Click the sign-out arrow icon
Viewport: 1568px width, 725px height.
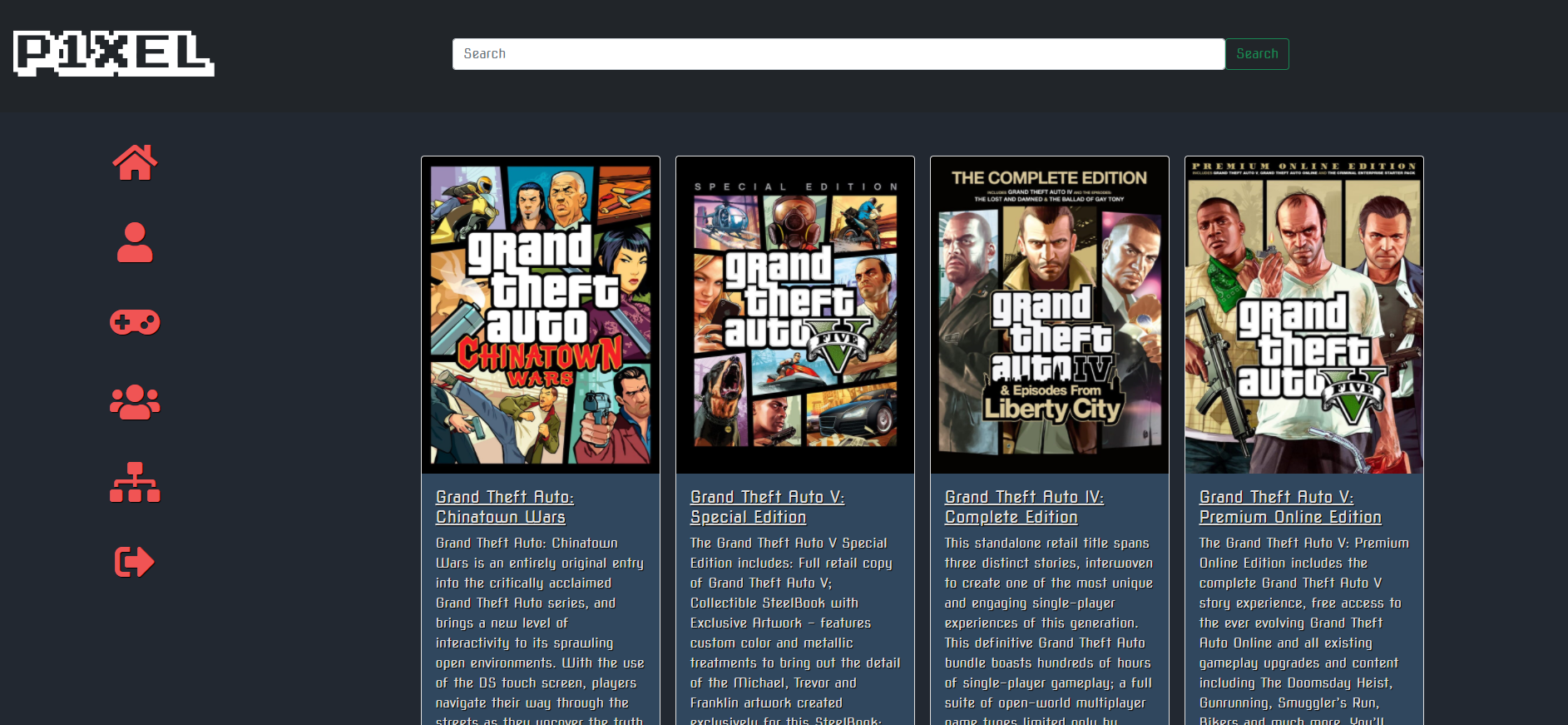click(135, 562)
